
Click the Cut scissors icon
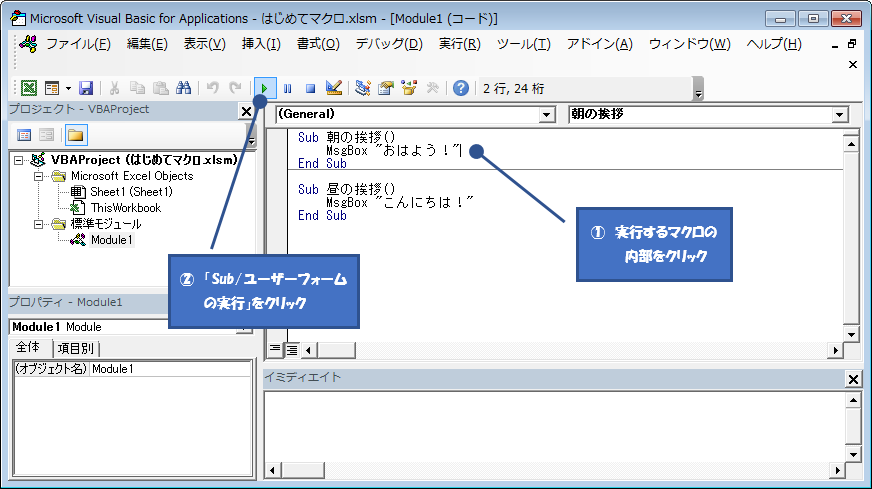115,88
